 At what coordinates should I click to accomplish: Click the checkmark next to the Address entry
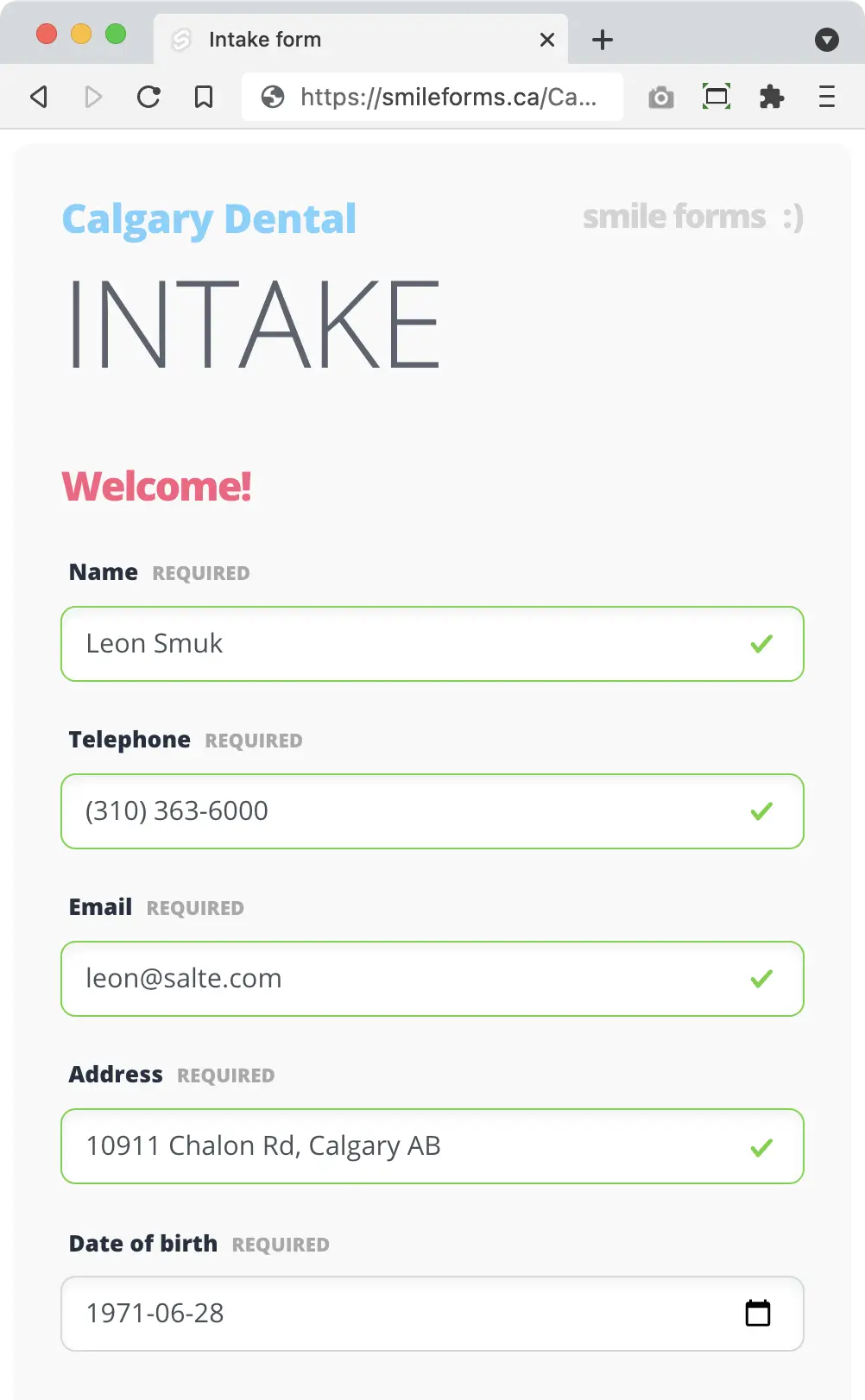coord(761,1147)
